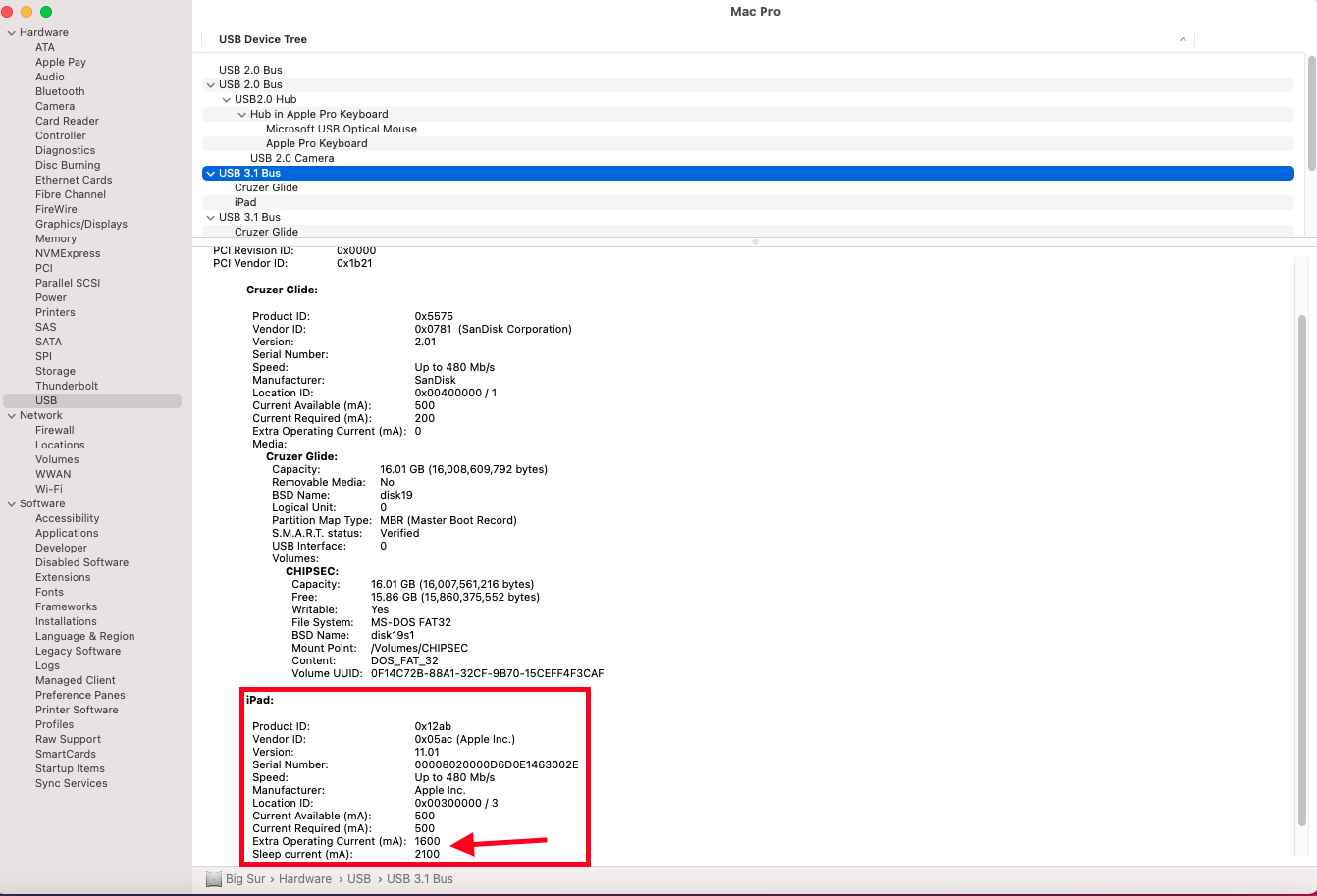Click the detail pane vertical scrollbar
The height and width of the screenshot is (896, 1317).
coord(1302,569)
